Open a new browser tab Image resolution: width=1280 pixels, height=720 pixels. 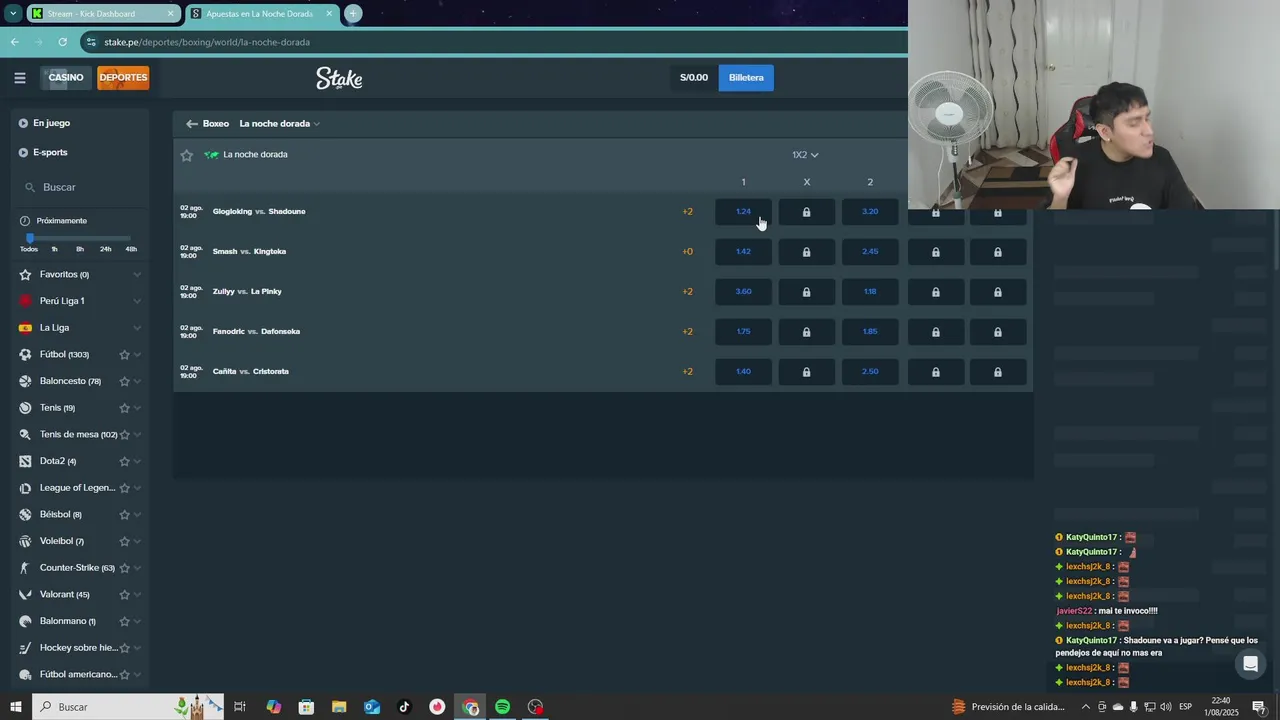click(353, 14)
